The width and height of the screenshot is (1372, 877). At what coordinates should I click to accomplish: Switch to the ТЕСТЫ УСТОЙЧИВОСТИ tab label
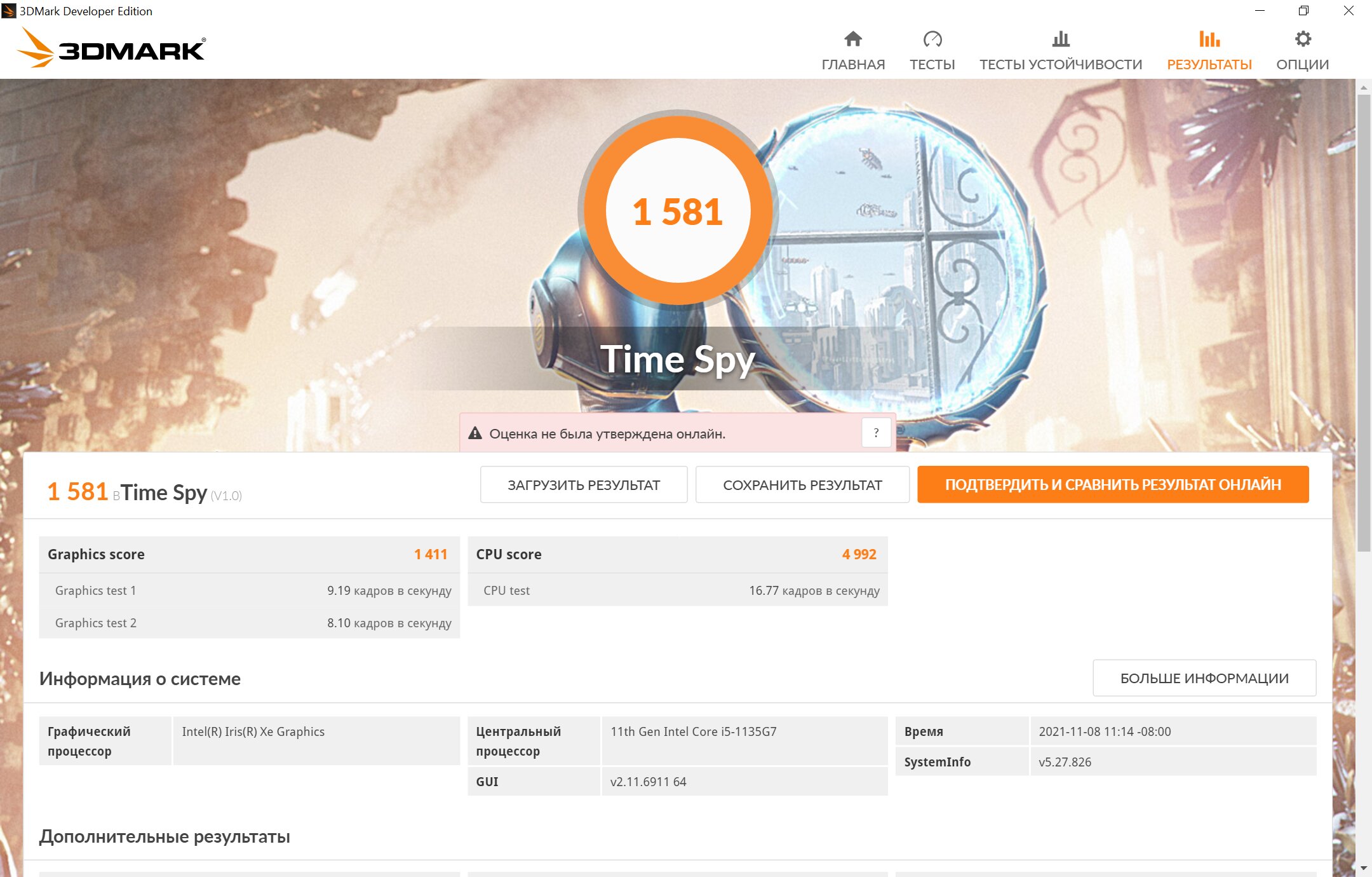click(1060, 65)
